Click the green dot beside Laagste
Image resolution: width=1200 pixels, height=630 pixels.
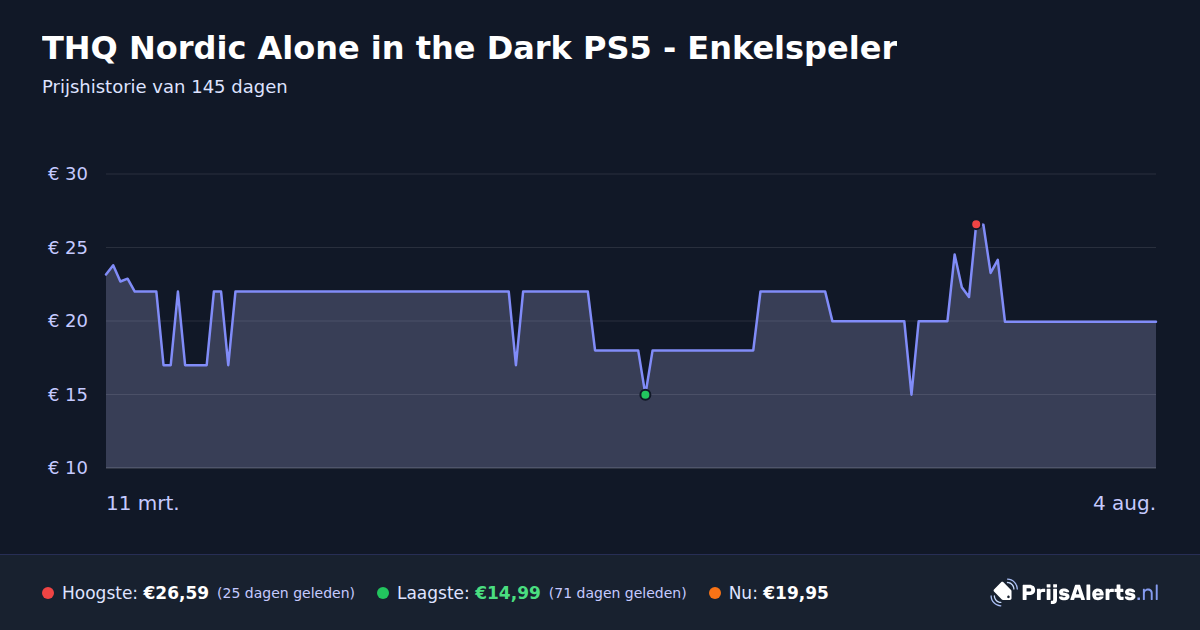coord(383,593)
